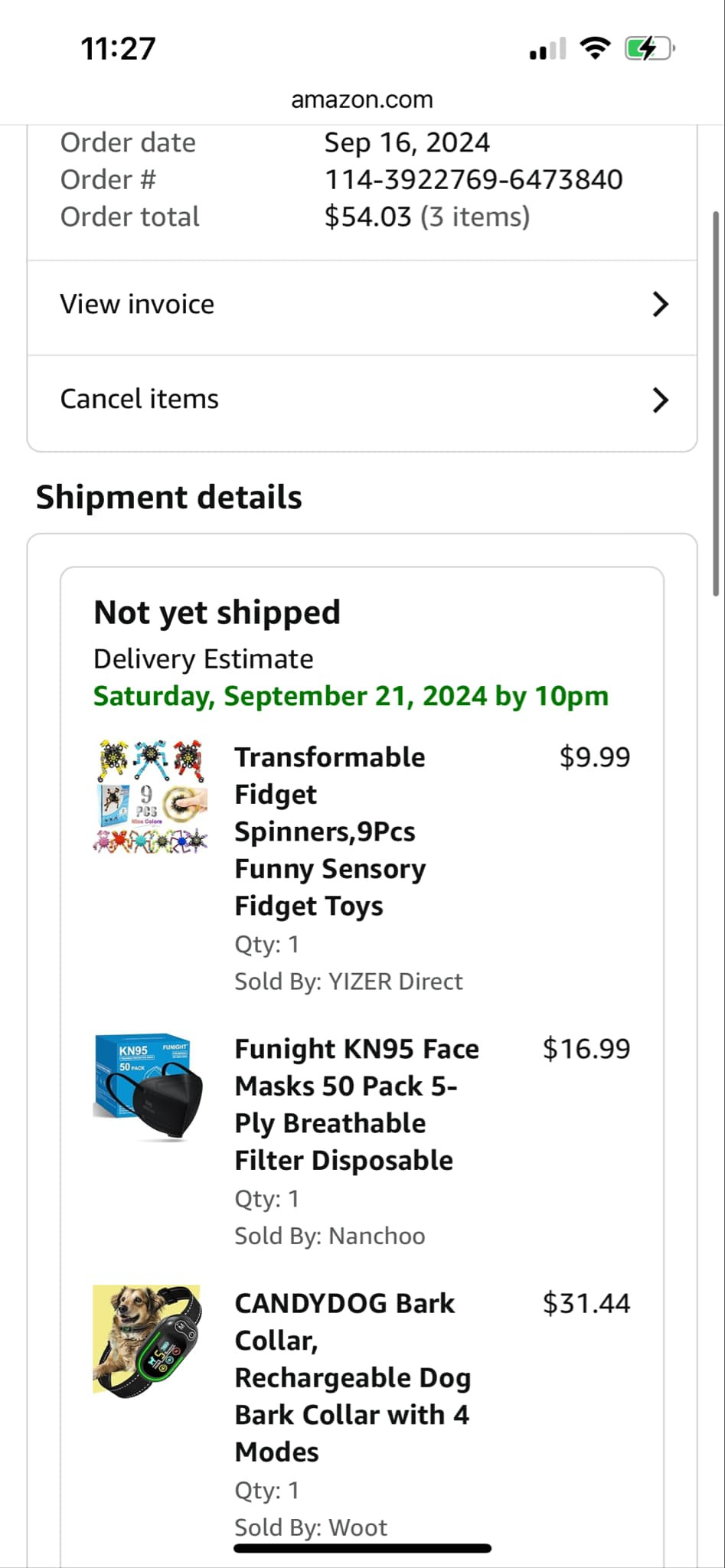725x1568 pixels.
Task: Tap the Wi-Fi status icon
Action: tap(595, 48)
